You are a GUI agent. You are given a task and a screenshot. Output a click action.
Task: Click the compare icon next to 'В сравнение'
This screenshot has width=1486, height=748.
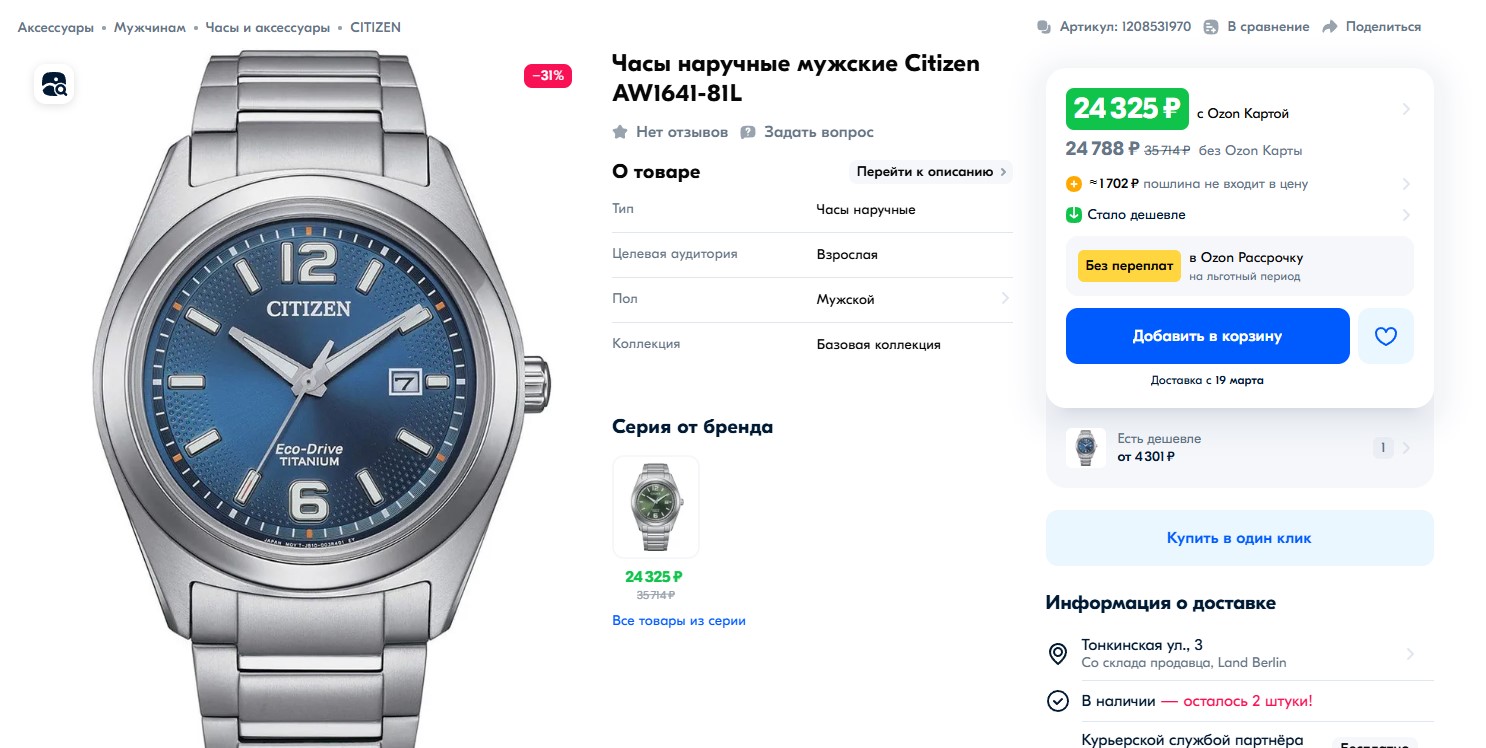1211,27
